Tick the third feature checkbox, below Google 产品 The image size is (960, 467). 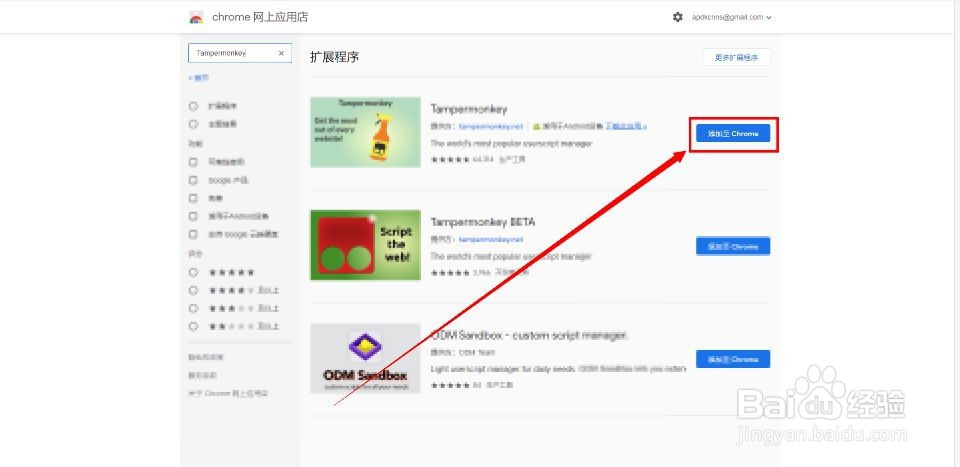pyautogui.click(x=193, y=198)
